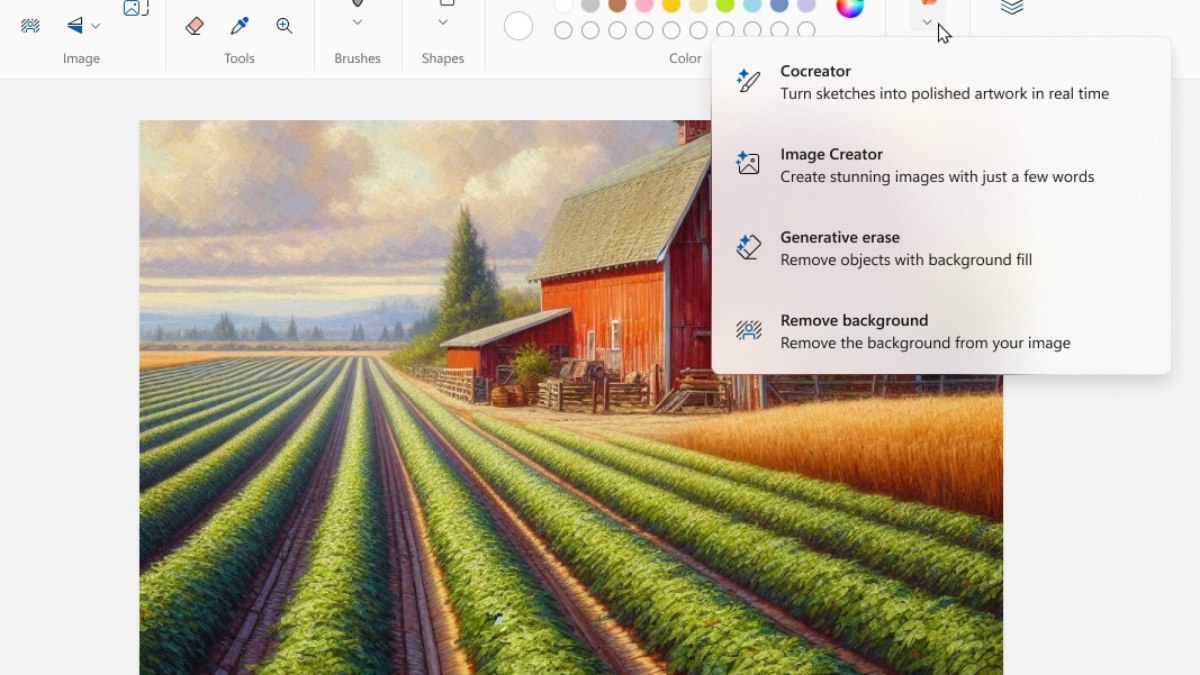This screenshot has height=675, width=1200.
Task: Select the Eraser tool
Action: [x=195, y=26]
